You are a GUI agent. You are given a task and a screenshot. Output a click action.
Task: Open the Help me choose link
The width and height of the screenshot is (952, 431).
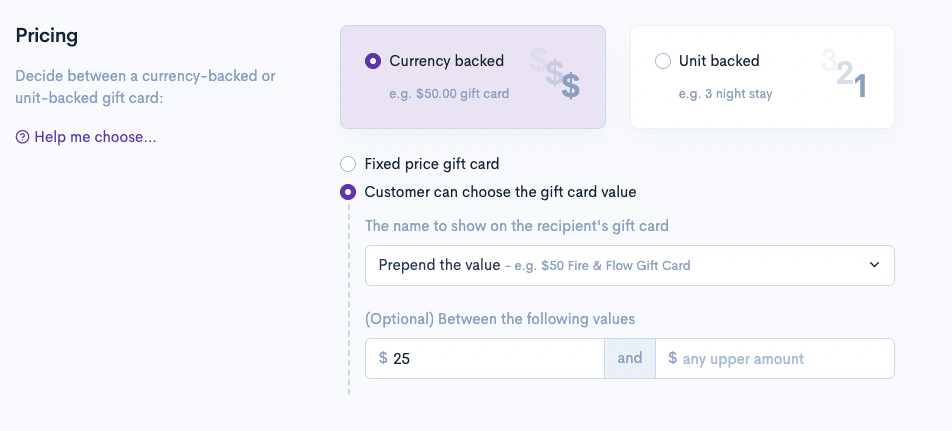click(95, 137)
